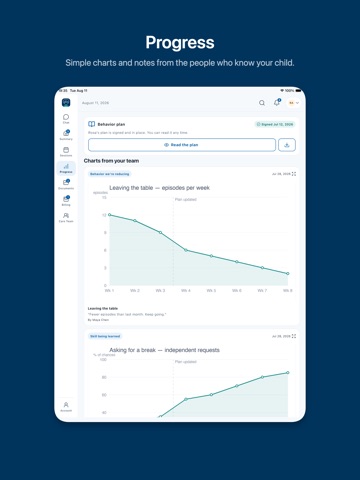Open Care Team in the sidebar
This screenshot has width=360, height=480.
click(x=66, y=217)
